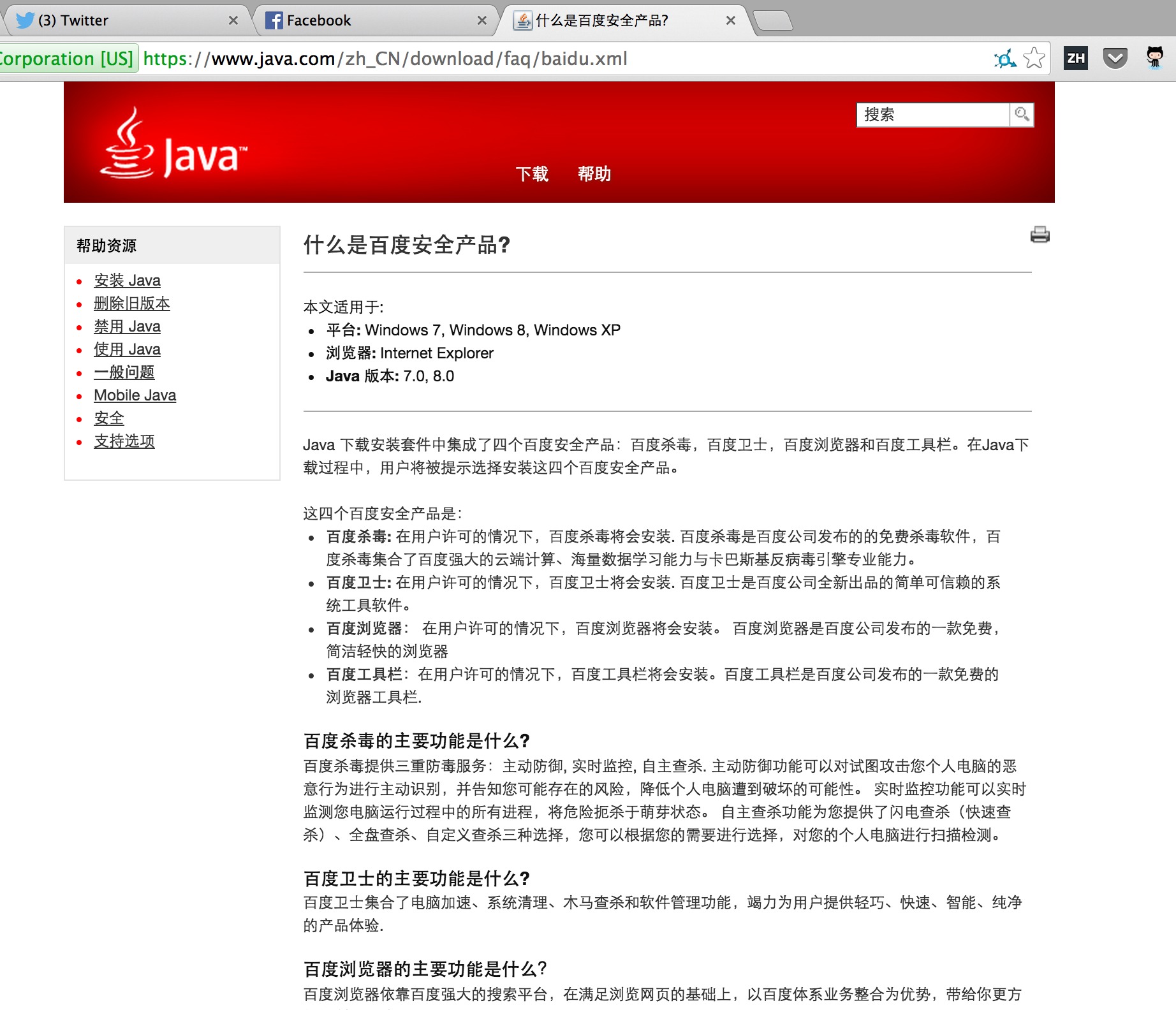This screenshot has width=1176, height=1010.
Task: Click the Java logo in header
Action: pyautogui.click(x=173, y=144)
